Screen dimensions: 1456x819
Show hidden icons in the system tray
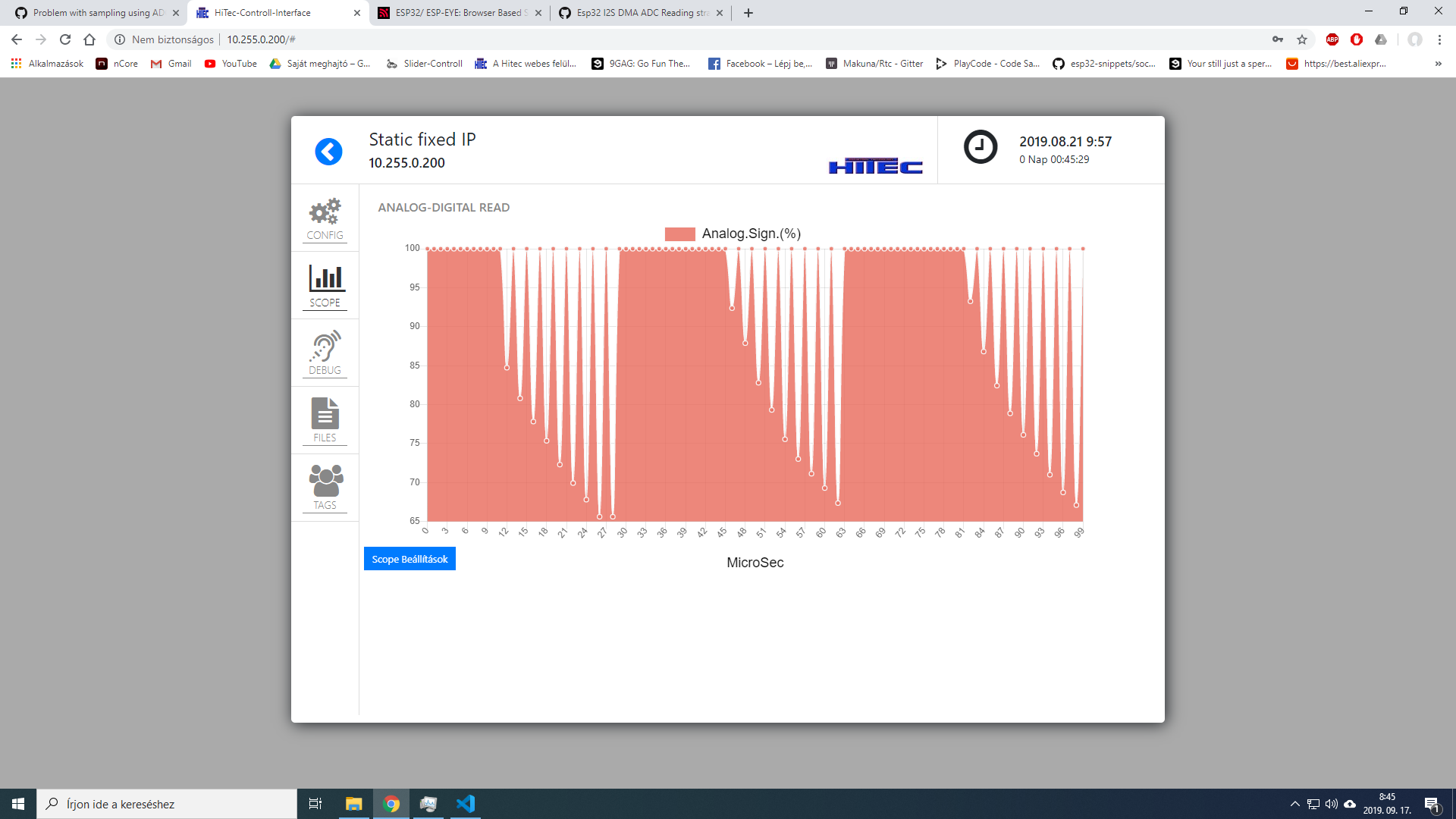[x=1297, y=803]
